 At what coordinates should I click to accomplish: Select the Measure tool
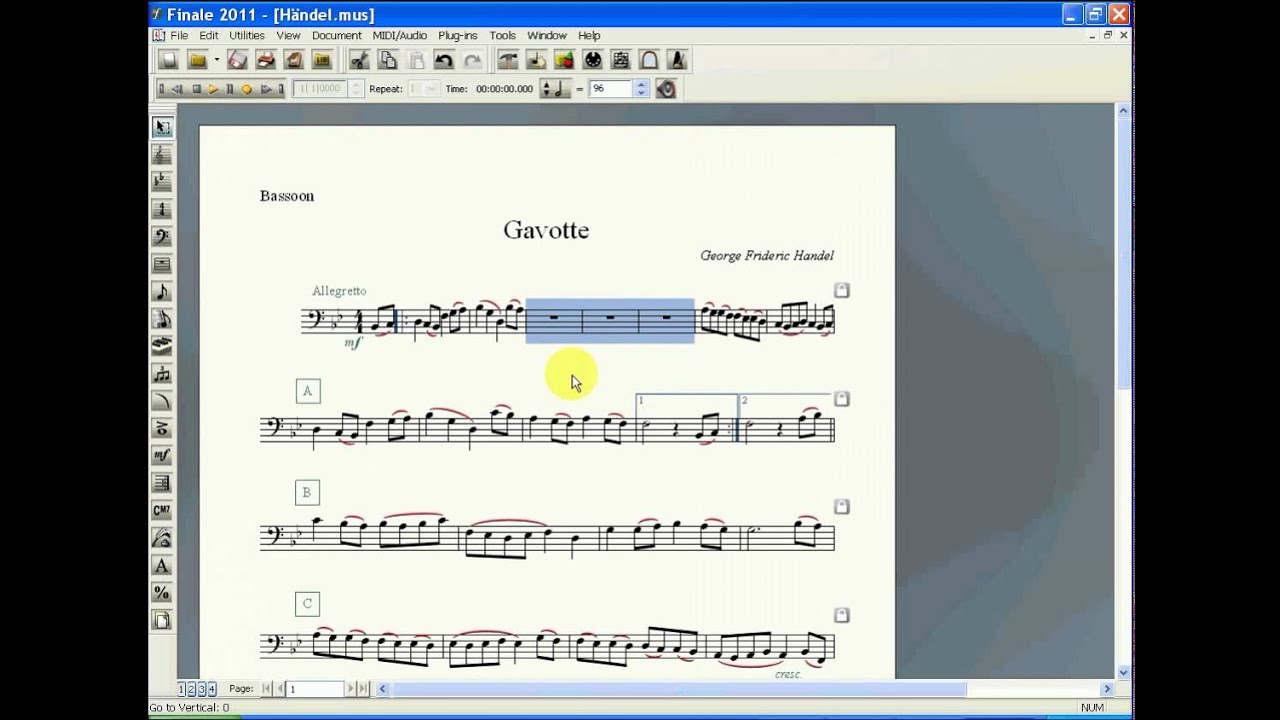click(x=162, y=264)
